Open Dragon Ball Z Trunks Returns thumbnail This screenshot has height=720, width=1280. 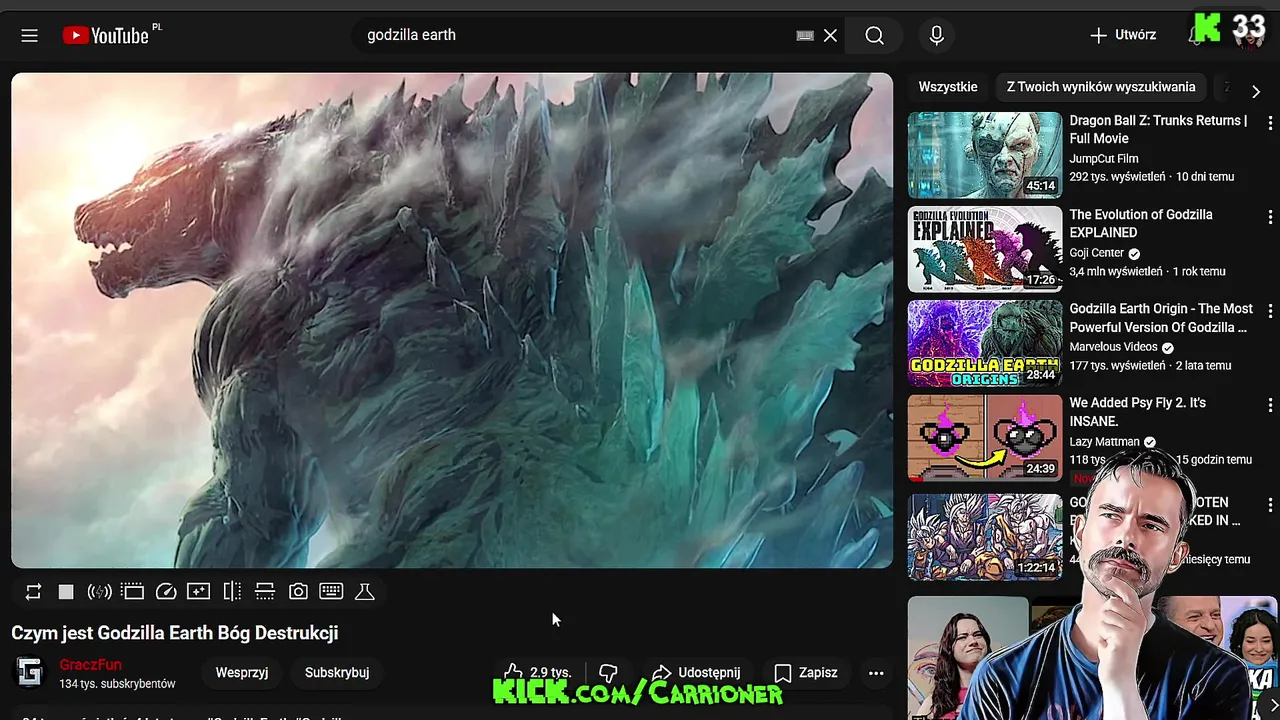[x=985, y=155]
